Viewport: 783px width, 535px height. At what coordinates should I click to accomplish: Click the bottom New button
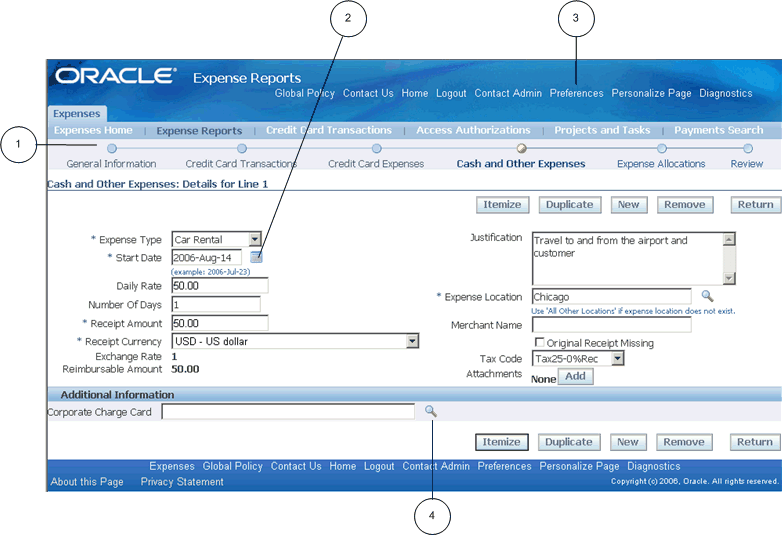click(x=628, y=442)
